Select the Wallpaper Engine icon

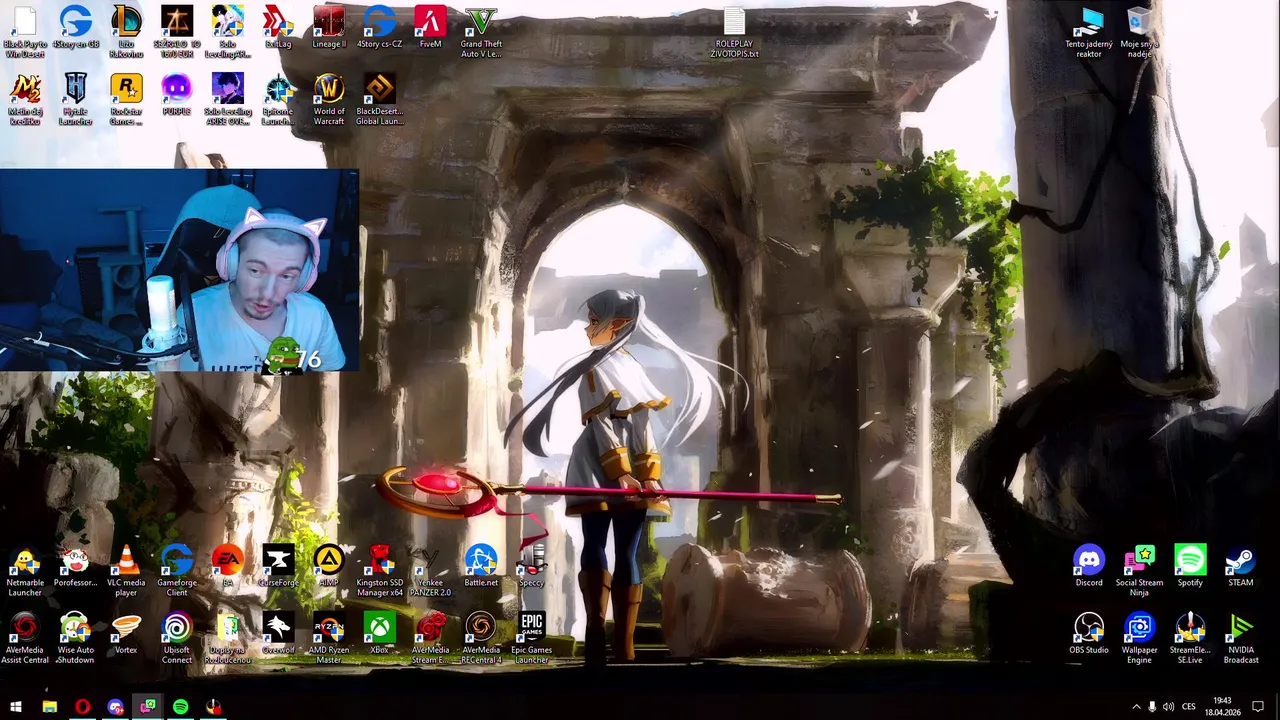coord(1140,639)
